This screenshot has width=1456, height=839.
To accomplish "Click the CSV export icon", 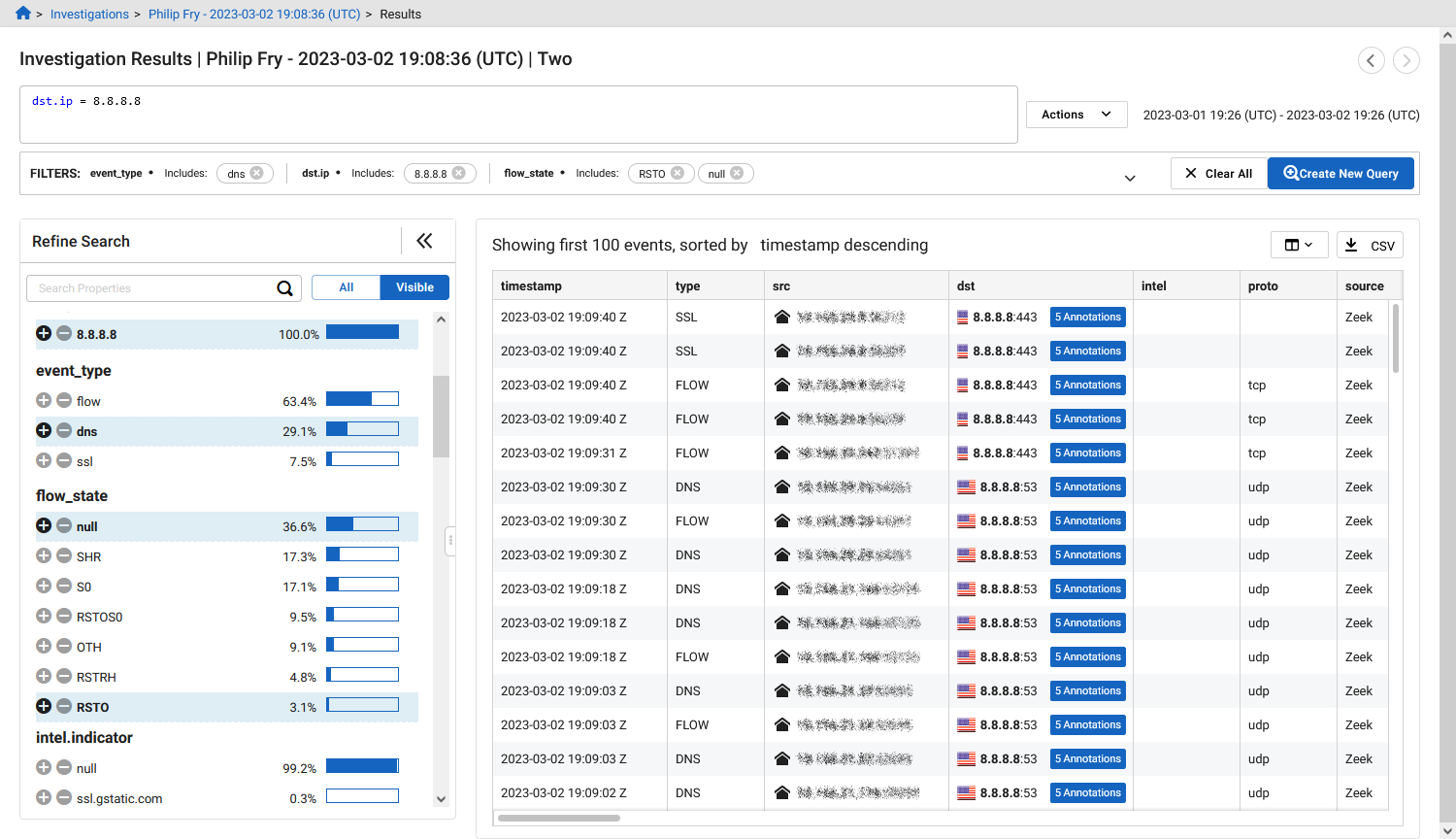I will click(1351, 245).
